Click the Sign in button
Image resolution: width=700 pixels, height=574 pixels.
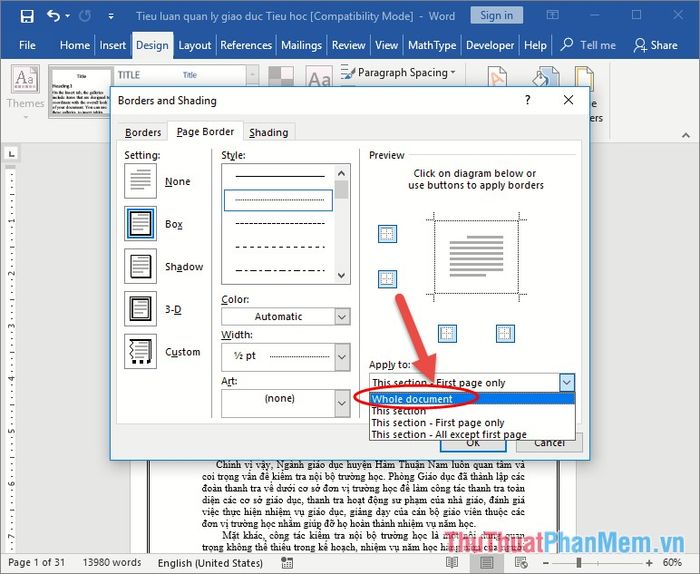(x=496, y=16)
